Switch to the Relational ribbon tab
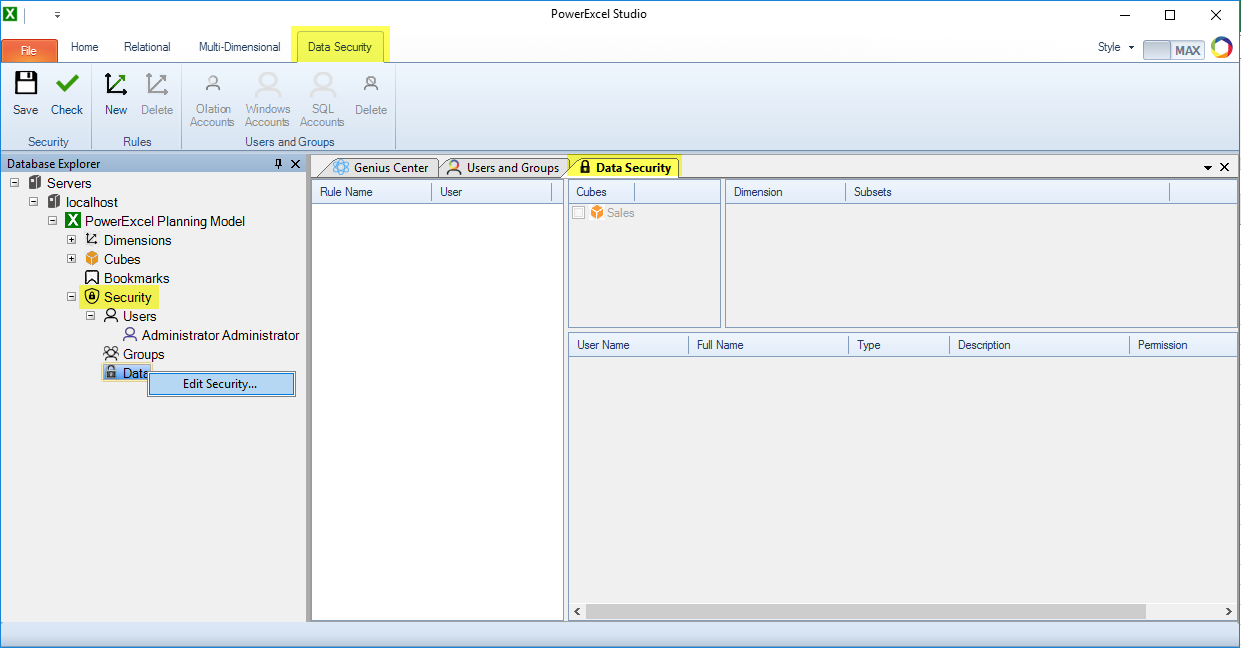 point(147,47)
